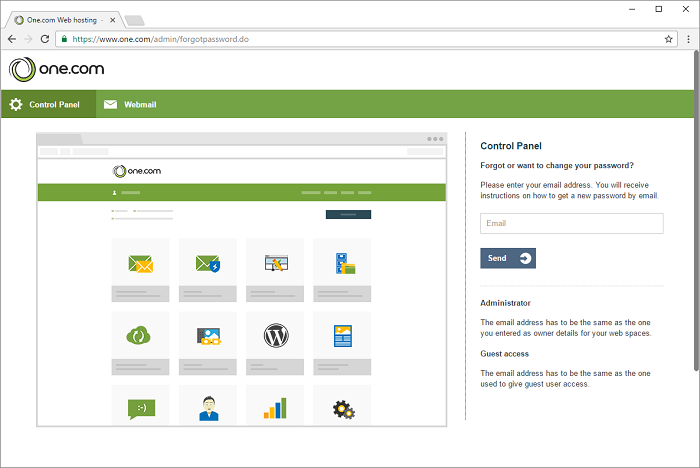Click the black gears settings icon
Image resolution: width=700 pixels, height=468 pixels.
tap(344, 410)
